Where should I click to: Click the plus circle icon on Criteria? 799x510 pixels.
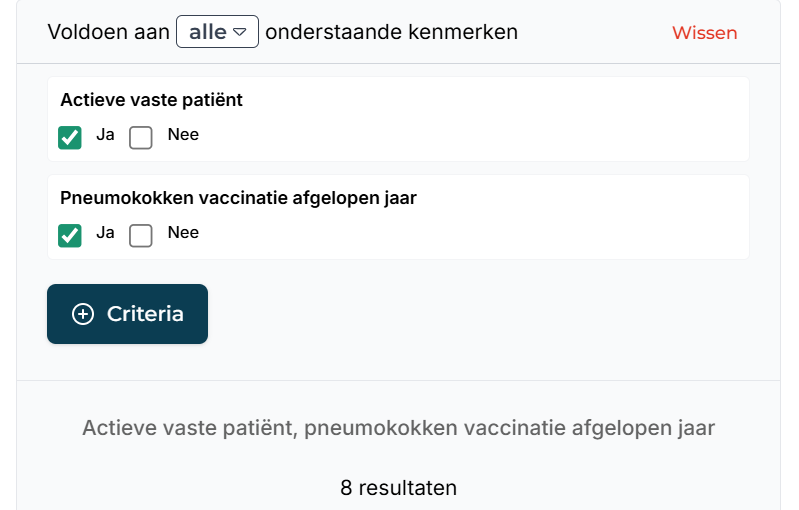coord(83,314)
